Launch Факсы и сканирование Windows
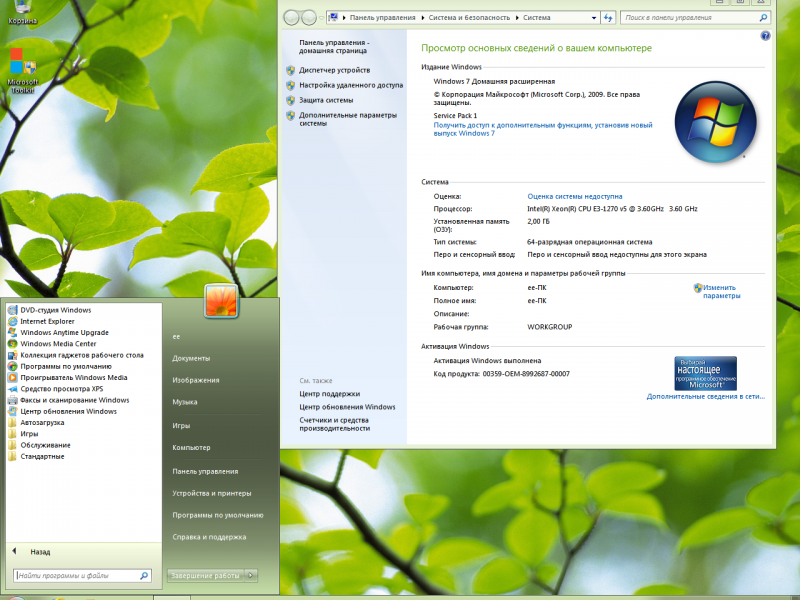This screenshot has width=800, height=600. coord(74,400)
